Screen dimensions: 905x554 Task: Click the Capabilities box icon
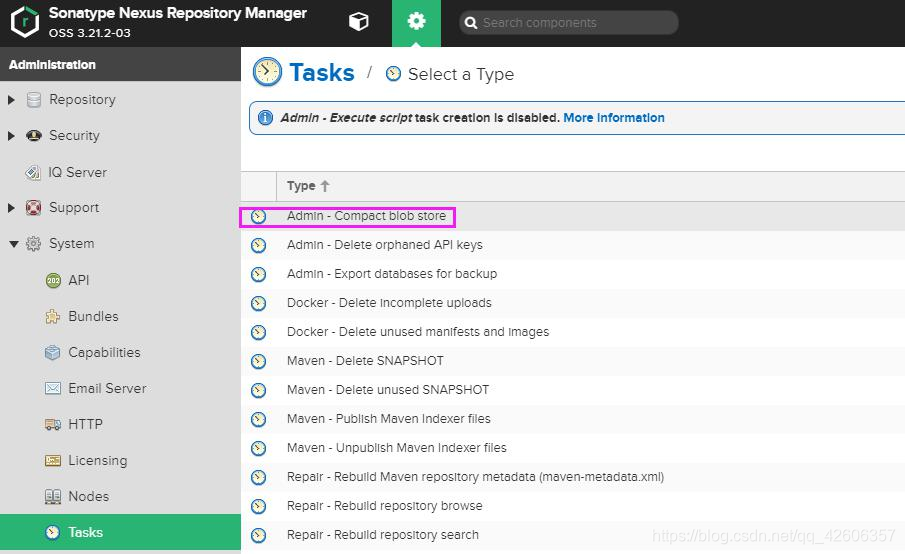(x=53, y=353)
